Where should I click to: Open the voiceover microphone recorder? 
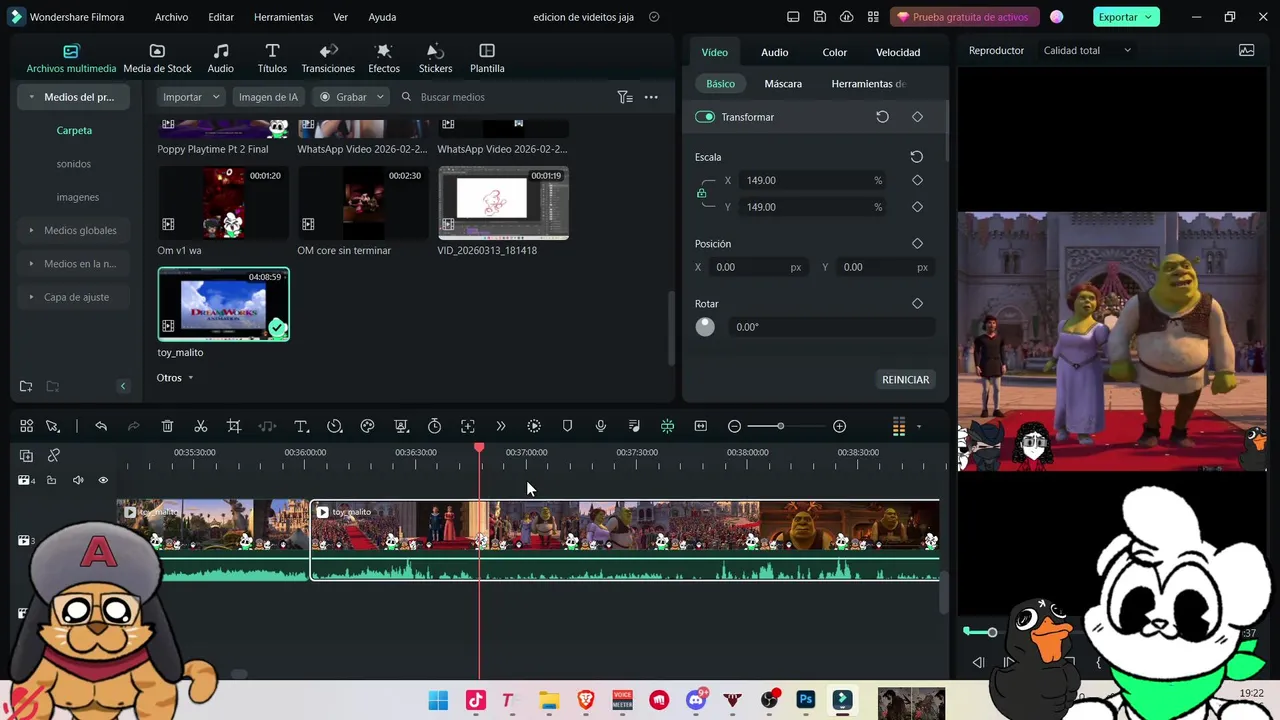[x=600, y=426]
